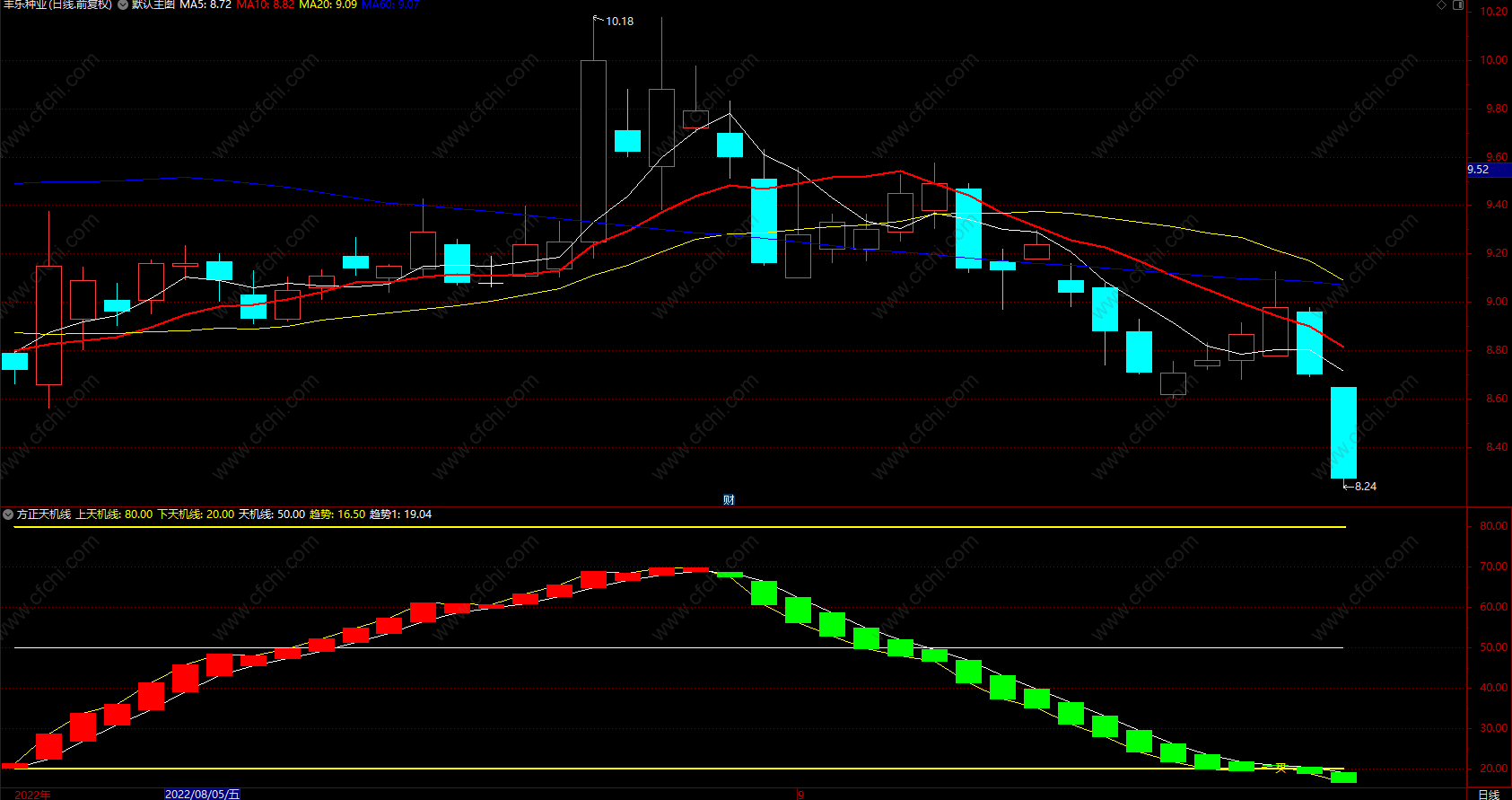Click the 2022年 label on time axis

click(33, 794)
